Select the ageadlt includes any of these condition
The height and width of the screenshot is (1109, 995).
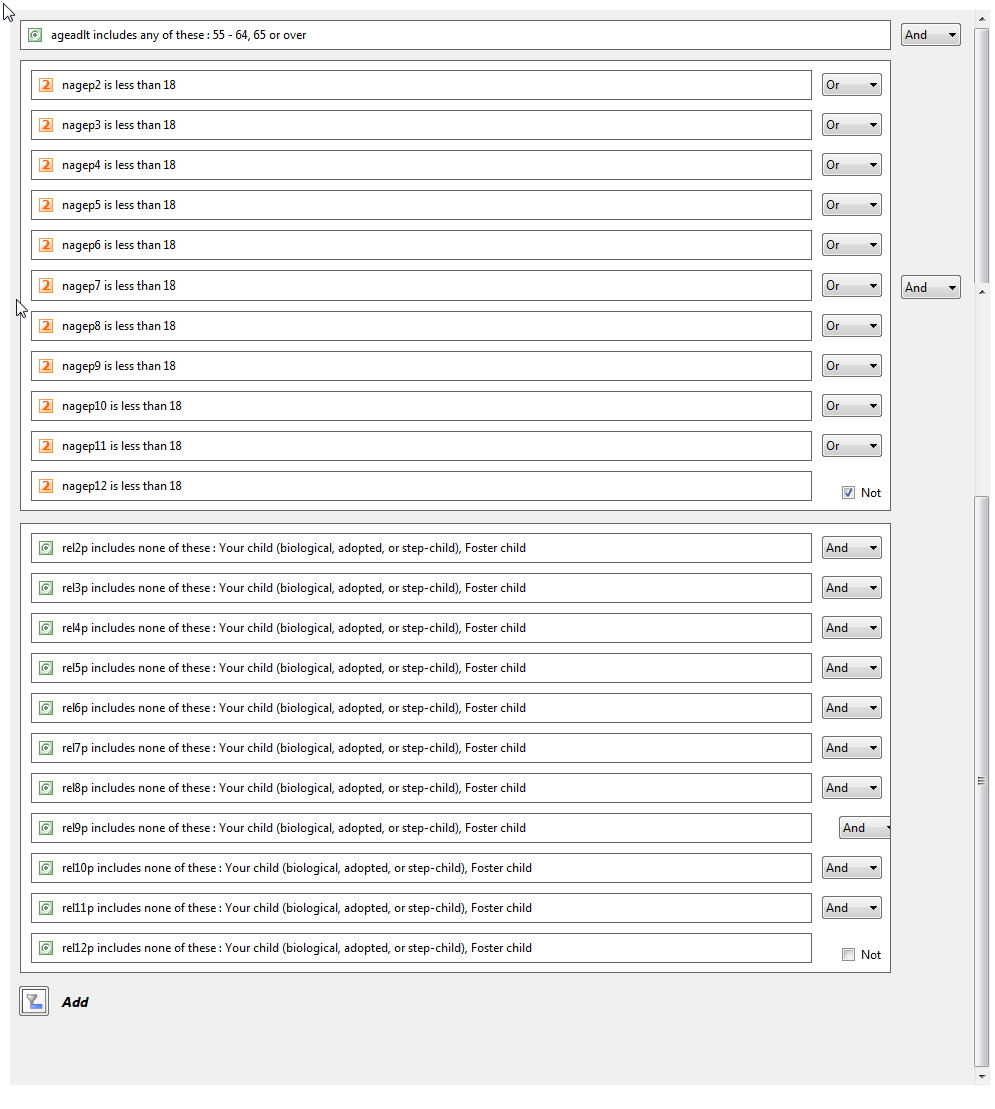coord(455,35)
